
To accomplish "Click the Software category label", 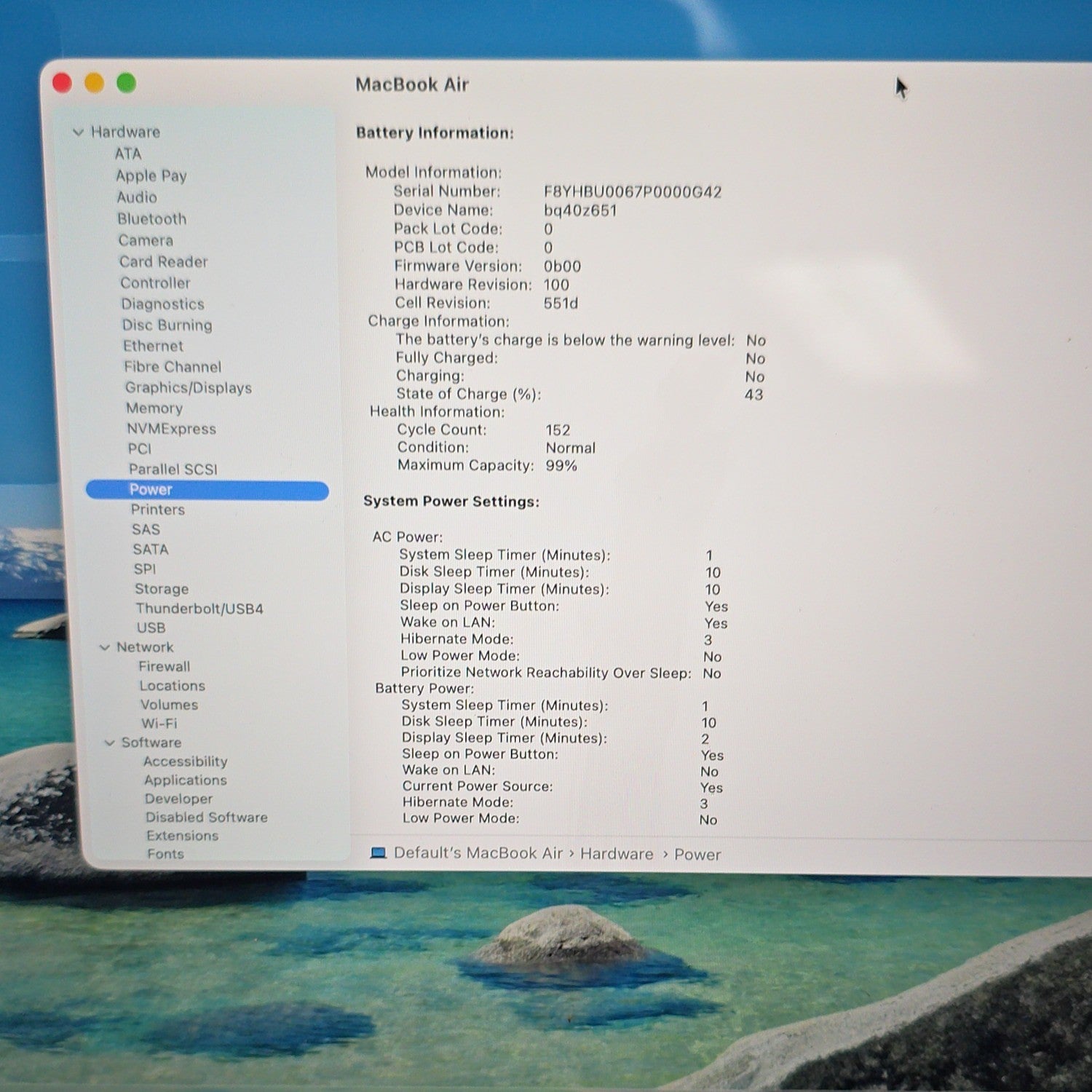I will 151,743.
